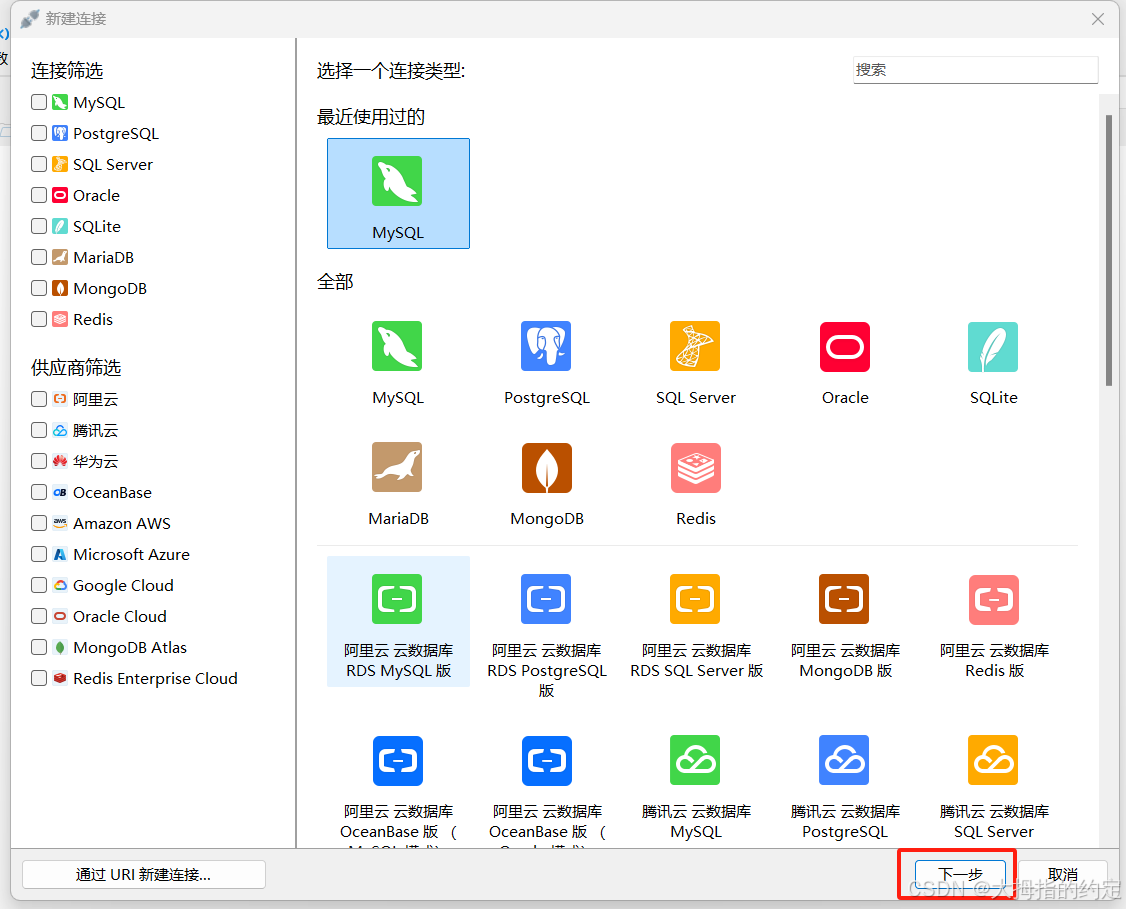Select recently used MySQL icon

click(x=397, y=182)
